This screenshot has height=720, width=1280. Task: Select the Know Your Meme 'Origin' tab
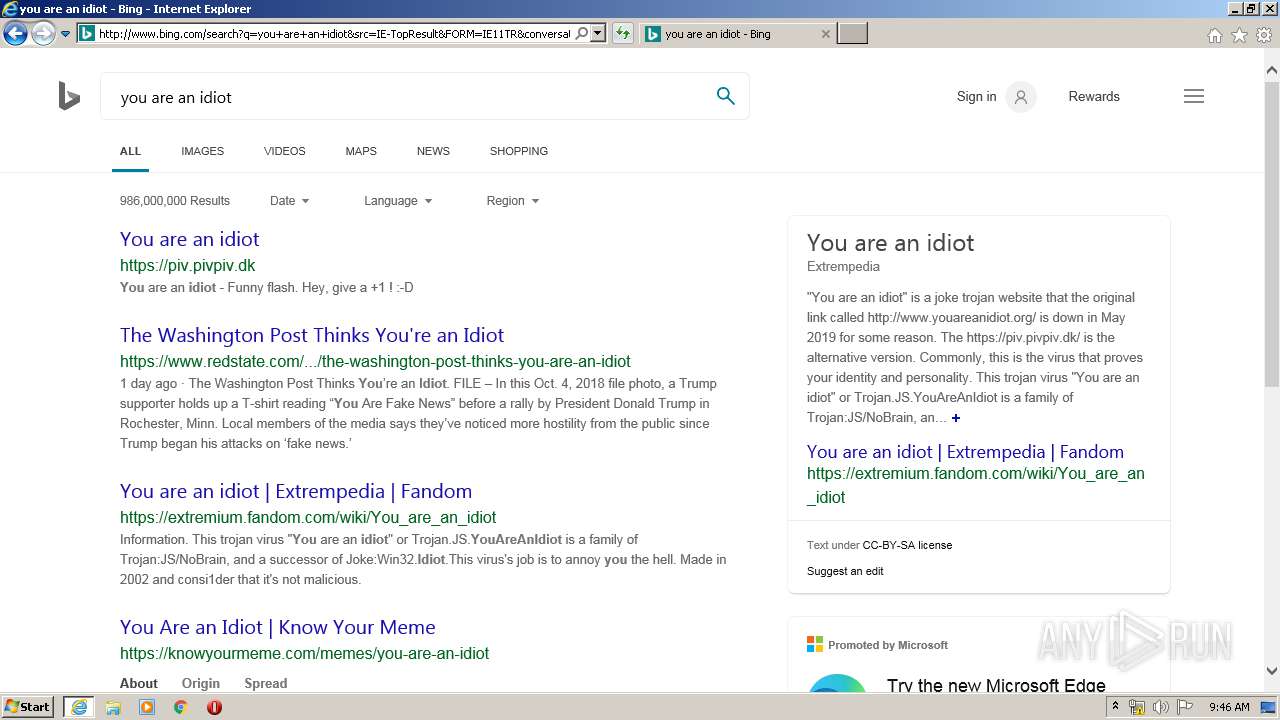pos(201,684)
